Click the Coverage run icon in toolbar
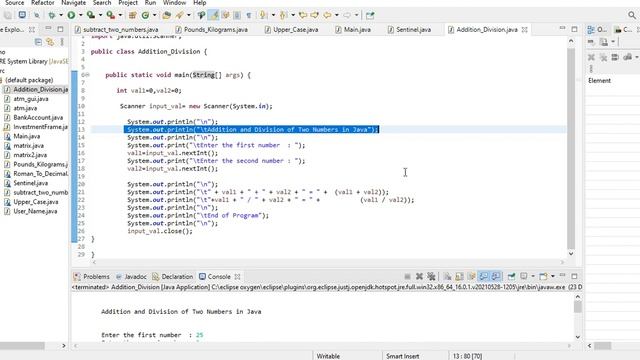 [91, 16]
